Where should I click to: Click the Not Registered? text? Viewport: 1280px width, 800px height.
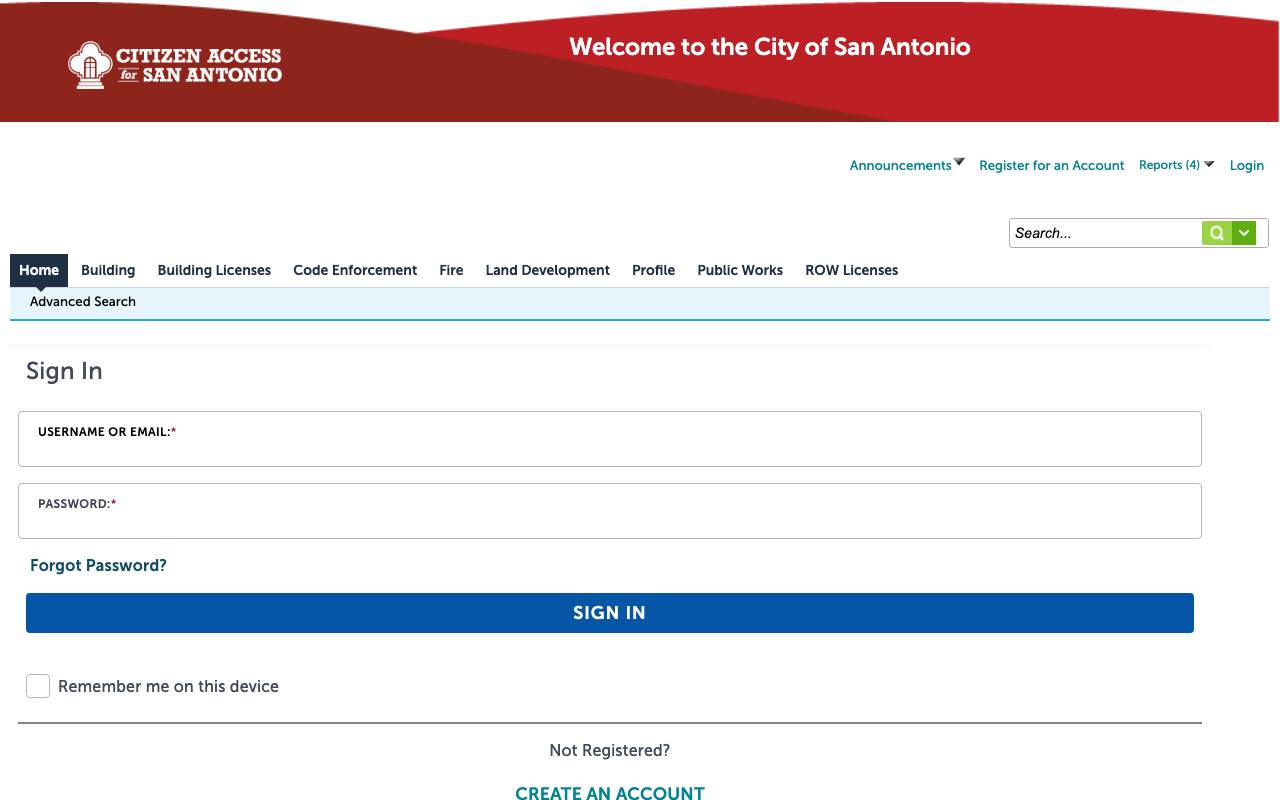pos(610,750)
